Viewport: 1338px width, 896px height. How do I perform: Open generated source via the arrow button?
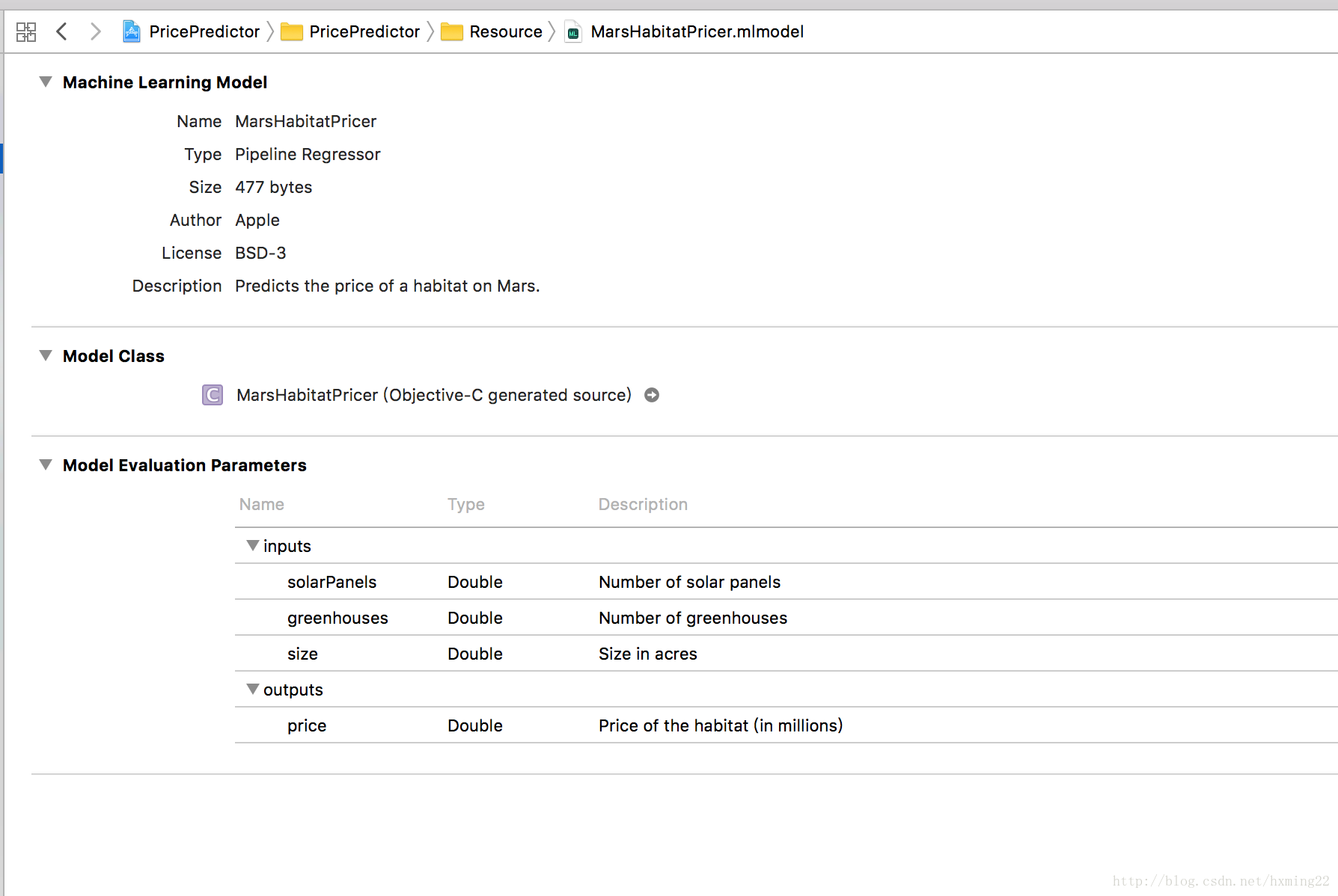652,395
